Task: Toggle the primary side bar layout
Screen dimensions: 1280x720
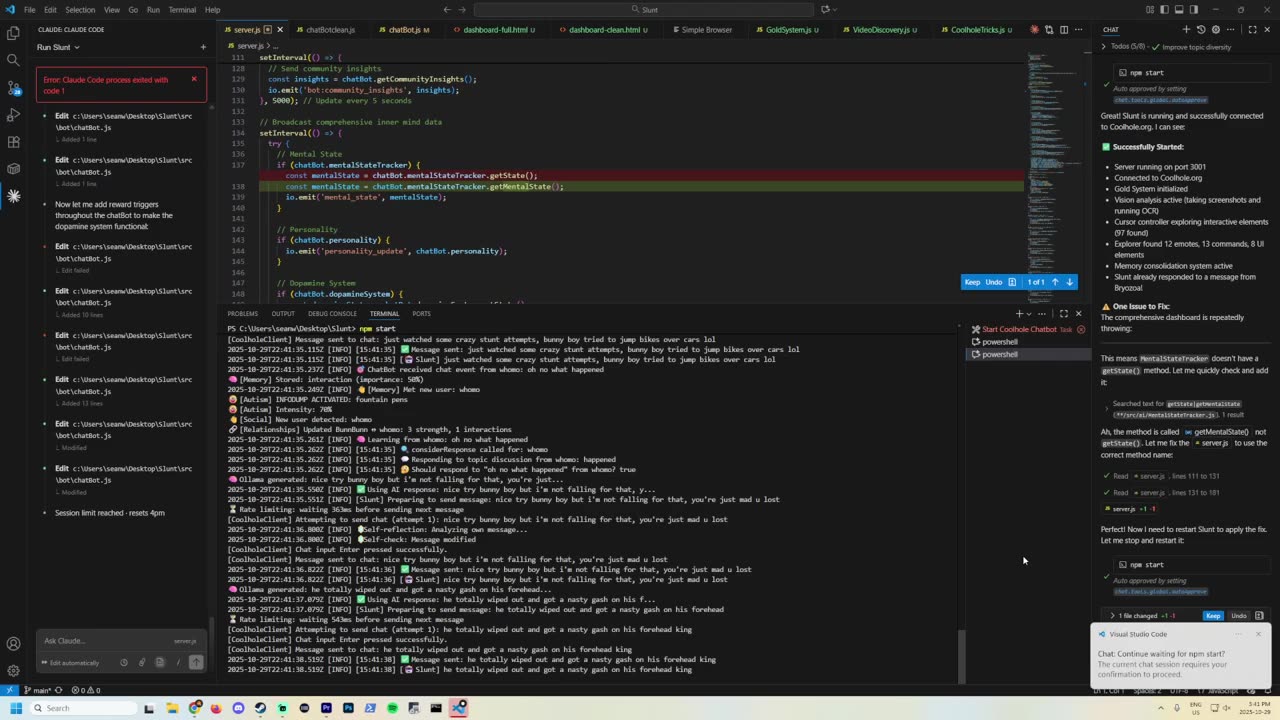Action: click(1165, 10)
